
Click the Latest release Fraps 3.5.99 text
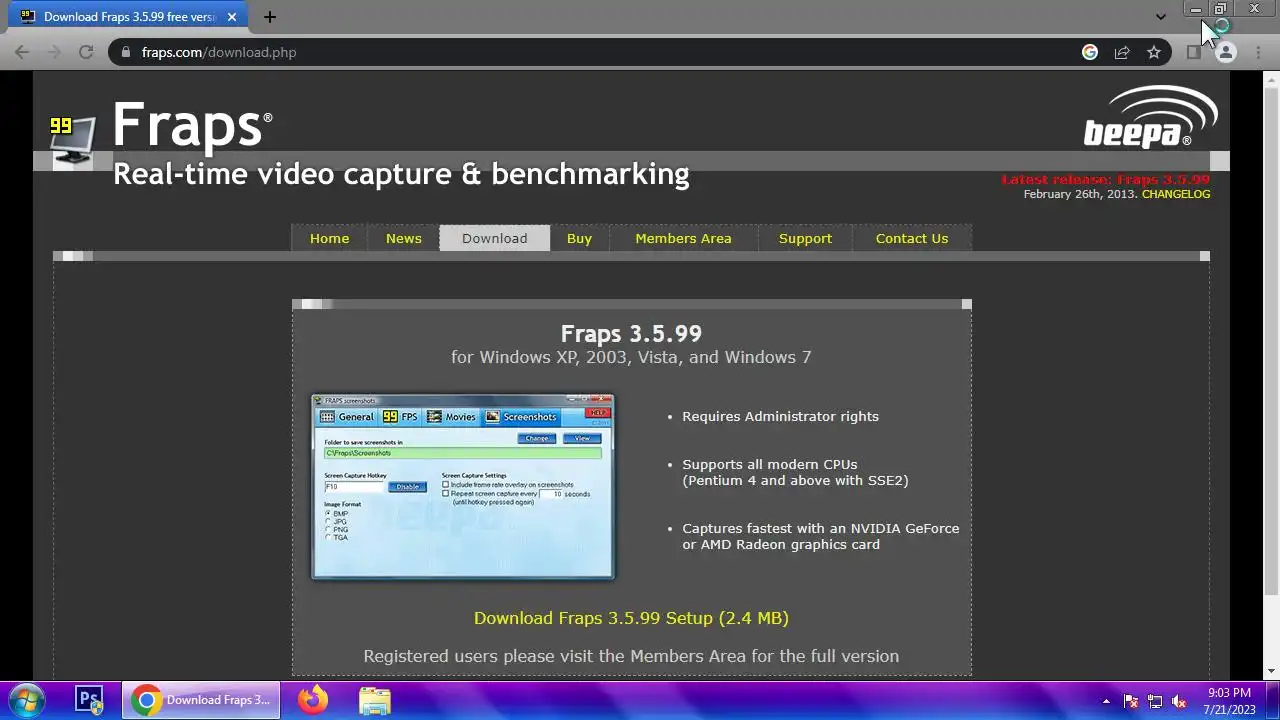tap(1106, 180)
